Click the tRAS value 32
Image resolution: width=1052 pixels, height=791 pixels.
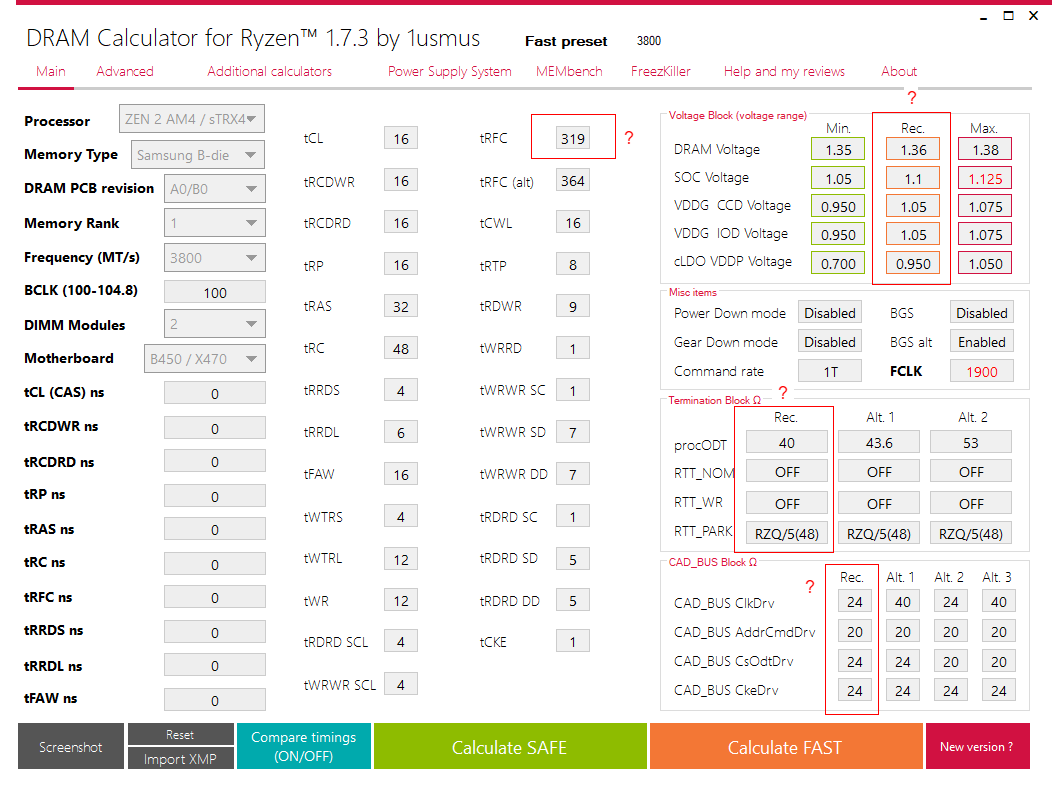pos(401,306)
